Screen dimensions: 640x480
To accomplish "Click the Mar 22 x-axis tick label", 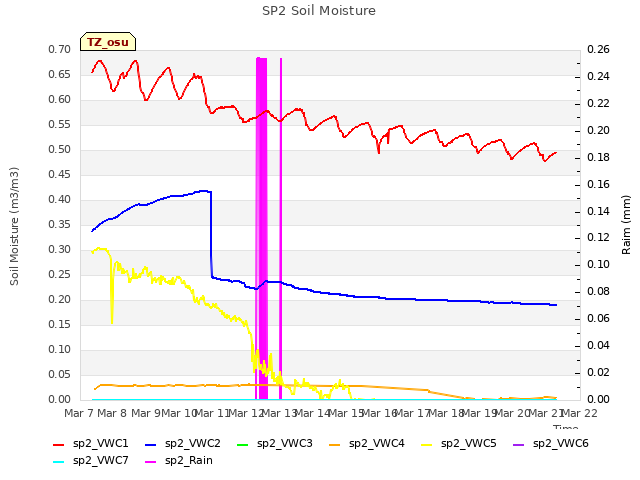I will click(x=579, y=413).
